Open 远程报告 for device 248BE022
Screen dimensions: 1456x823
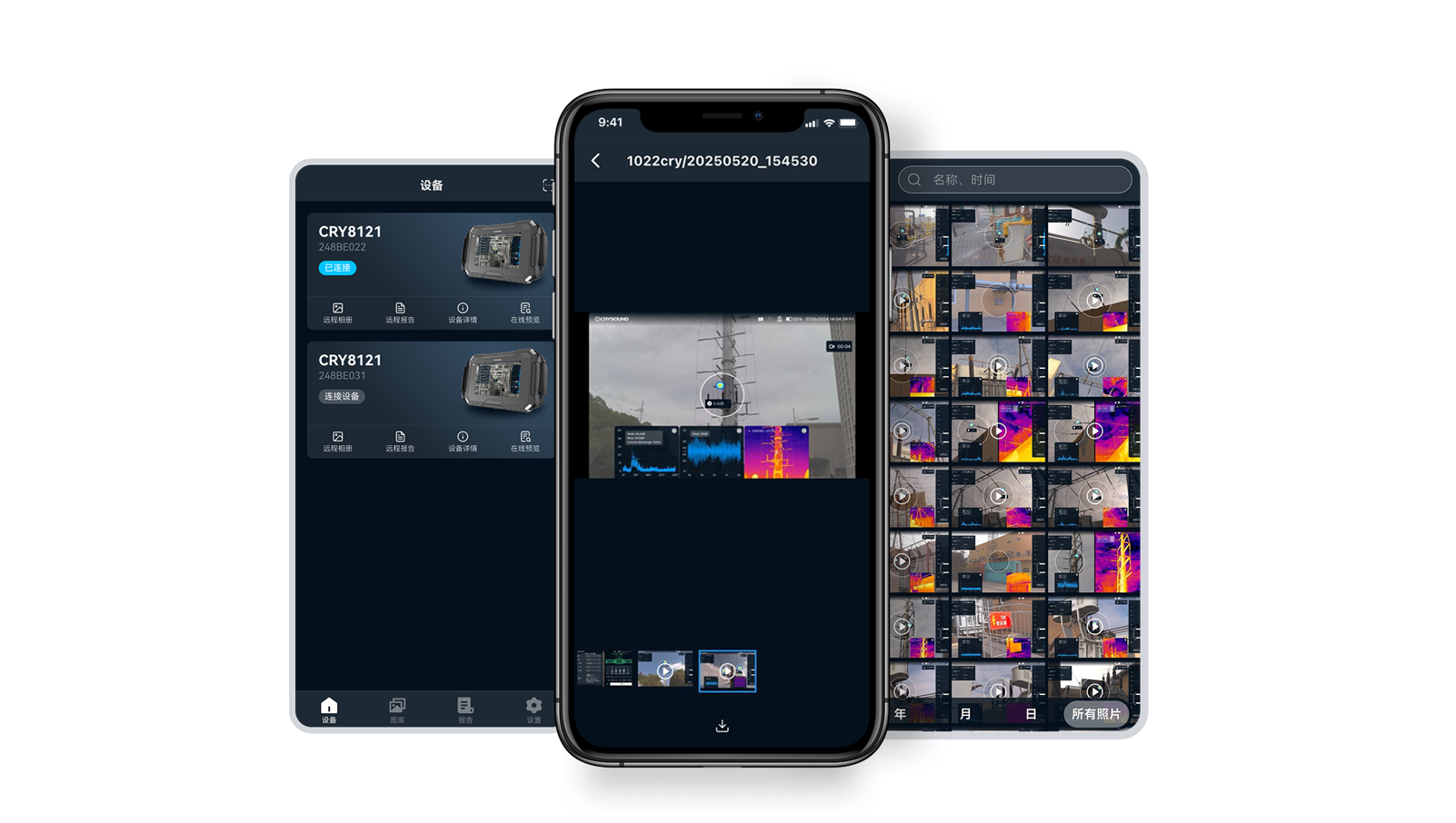click(x=400, y=312)
